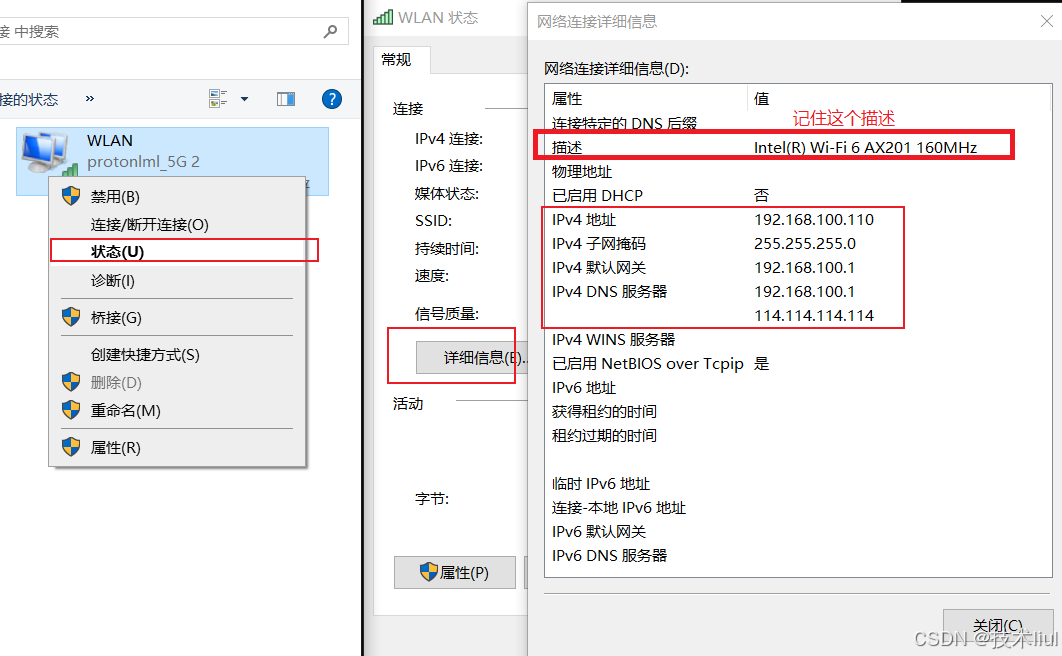Click the 属性(P) button in WLAN 状态
The width and height of the screenshot is (1062, 656).
[454, 573]
